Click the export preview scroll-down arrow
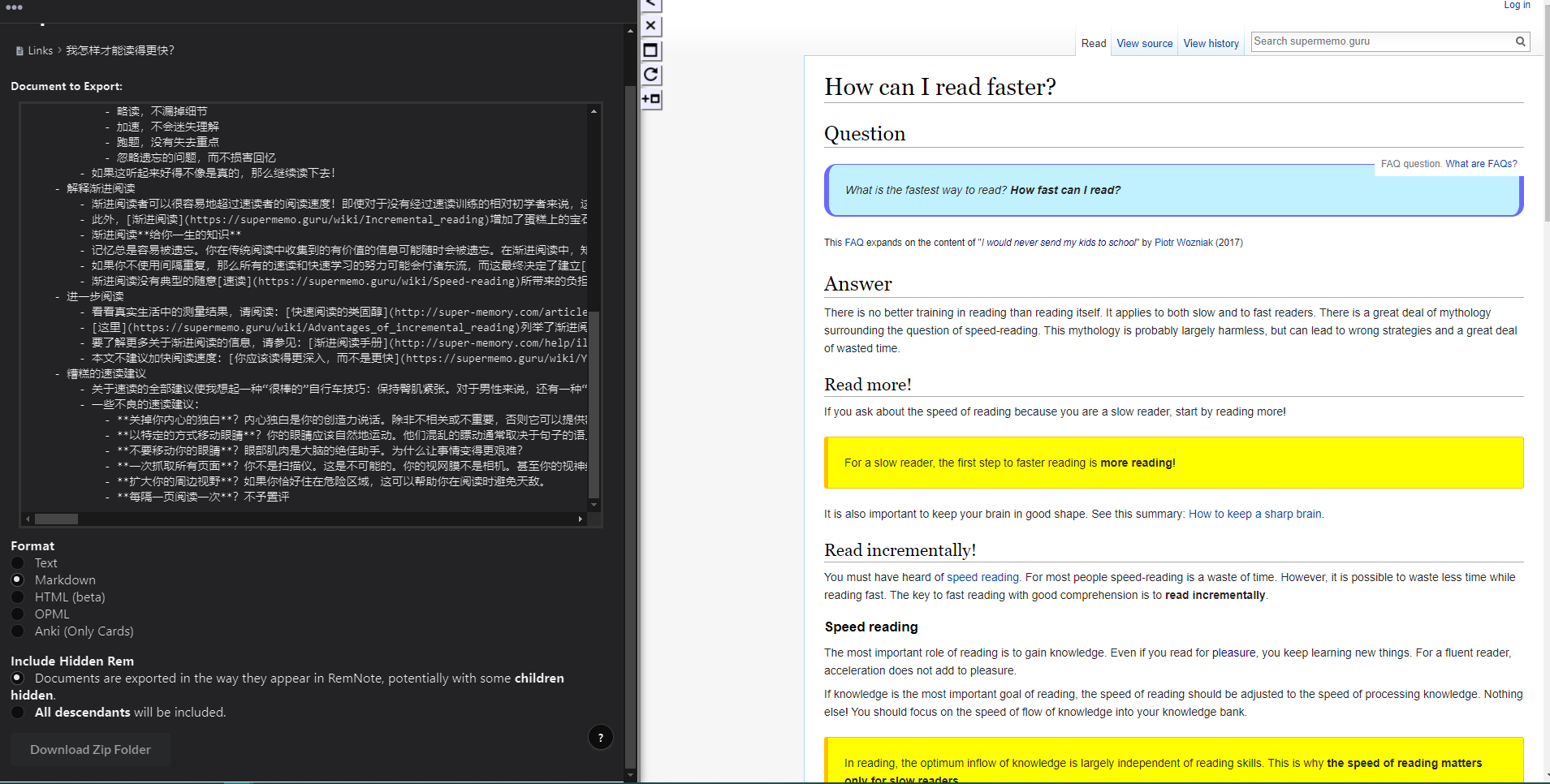Screen dimensions: 1550x784 coord(594,505)
